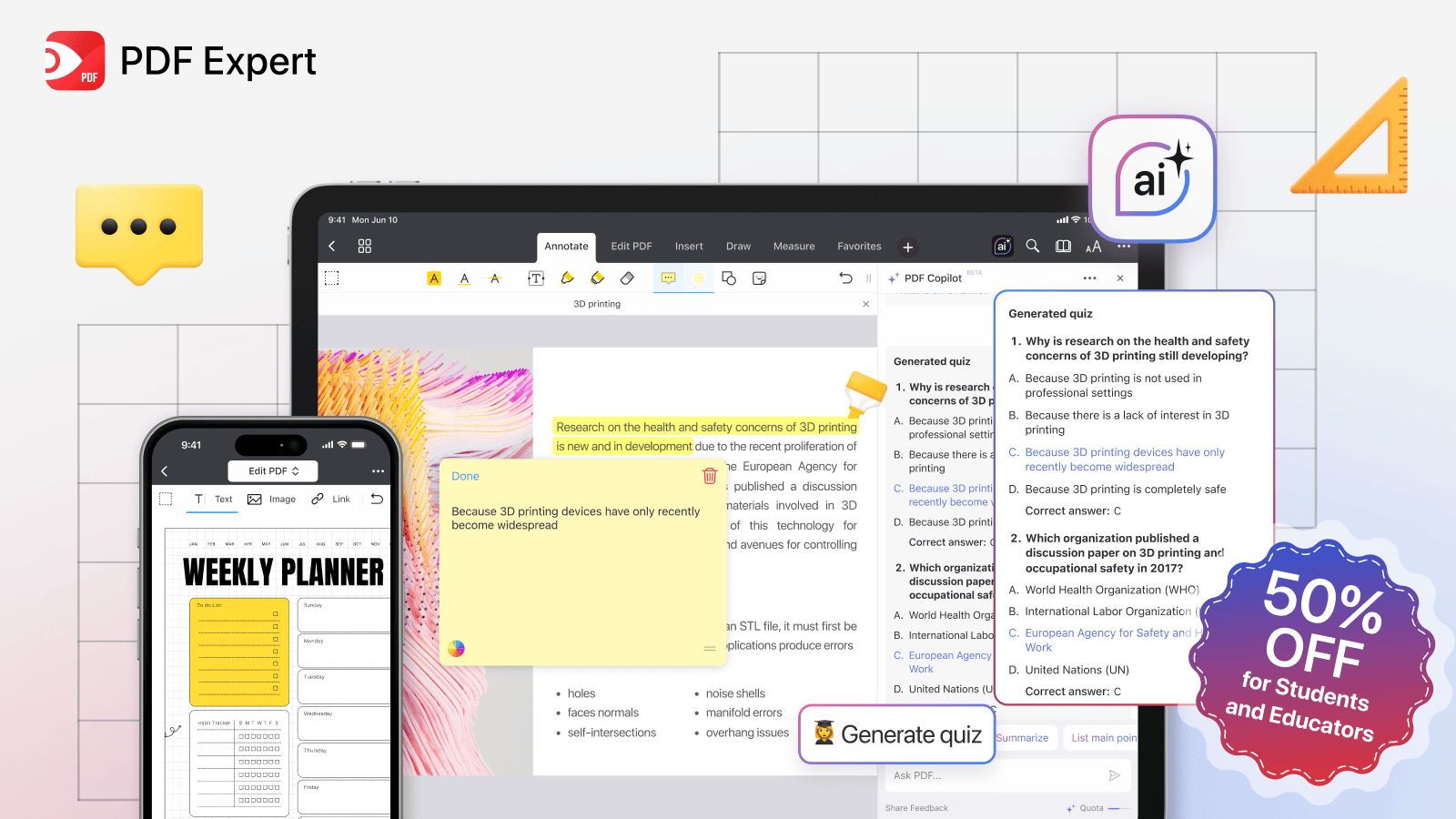Open page thumbnails grid view on iPad
Image resolution: width=1456 pixels, height=819 pixels.
coord(365,247)
